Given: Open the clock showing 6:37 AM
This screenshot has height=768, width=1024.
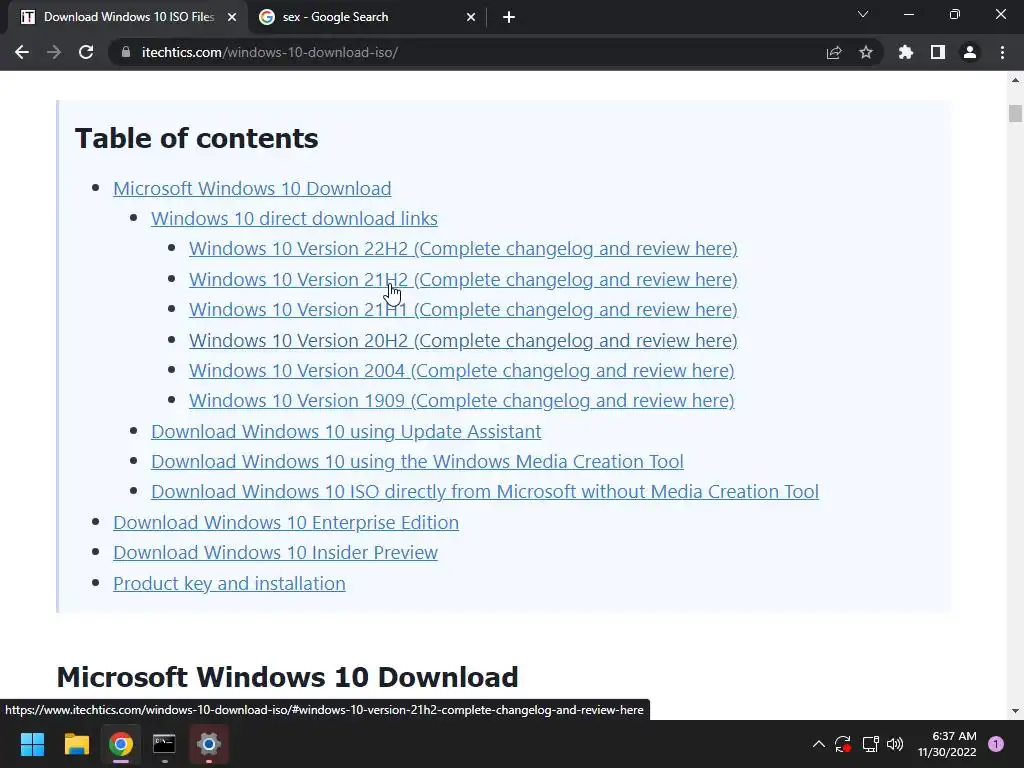Looking at the screenshot, I should 947,744.
